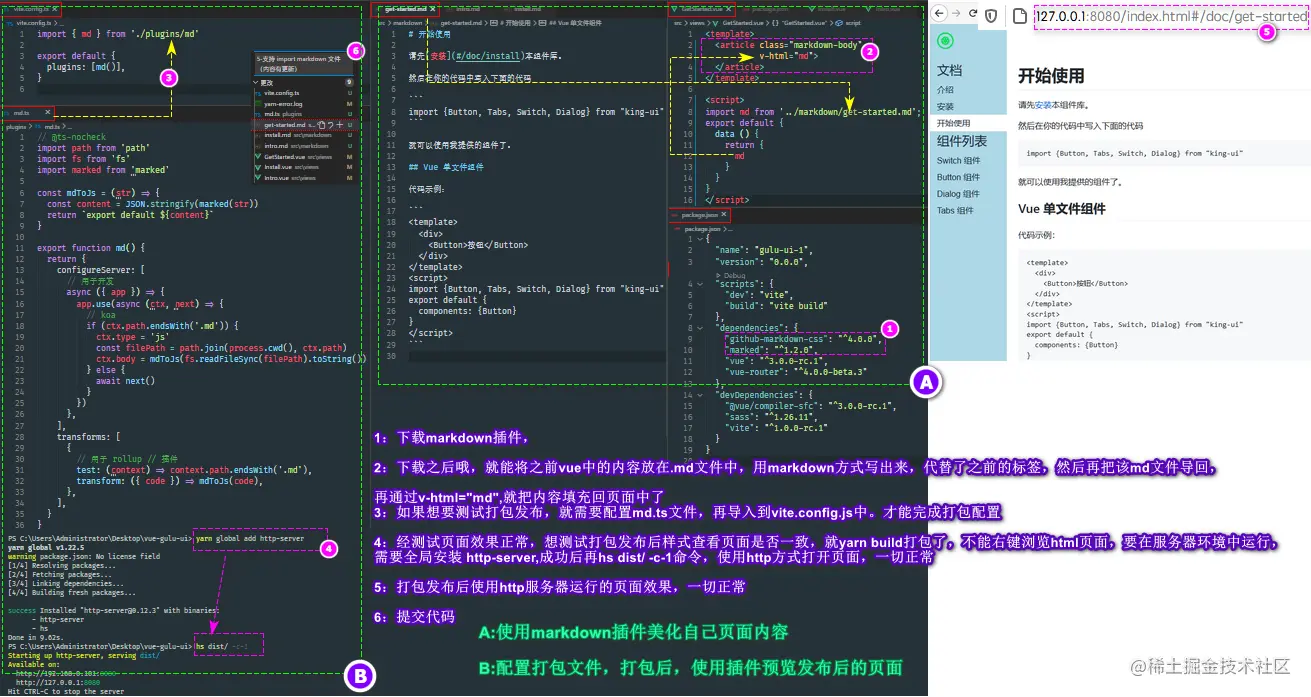Click views breadcrumb in GetStarted.vue editor

pos(697,23)
